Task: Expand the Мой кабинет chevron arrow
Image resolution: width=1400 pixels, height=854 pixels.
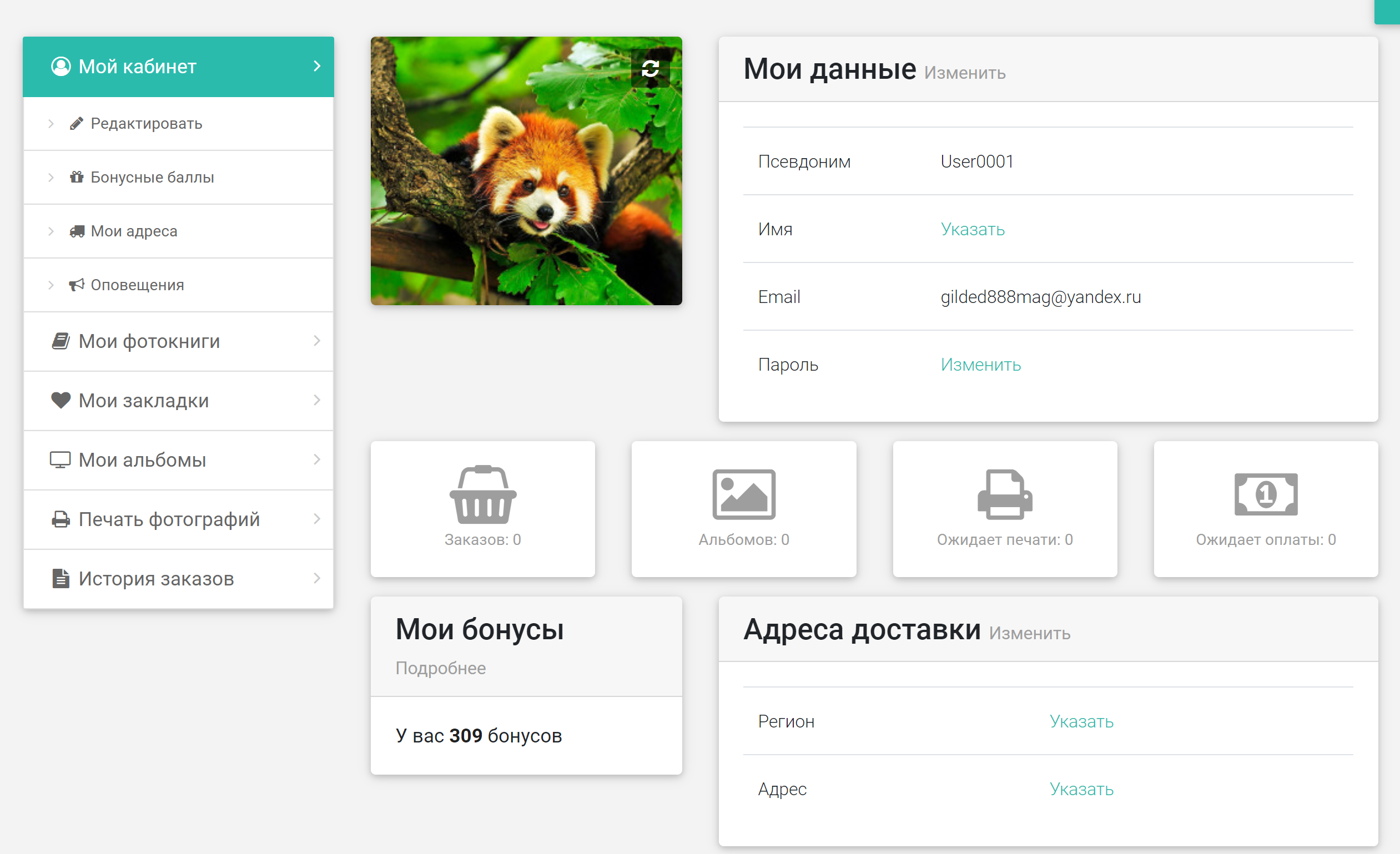Action: pos(317,67)
